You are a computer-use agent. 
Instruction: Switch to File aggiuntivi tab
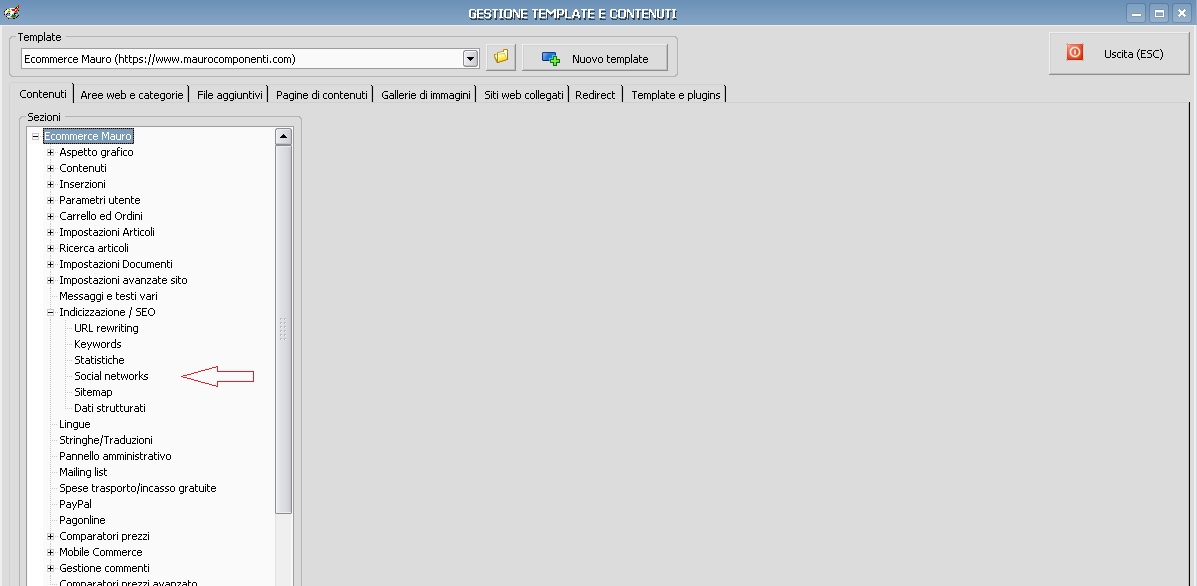229,95
